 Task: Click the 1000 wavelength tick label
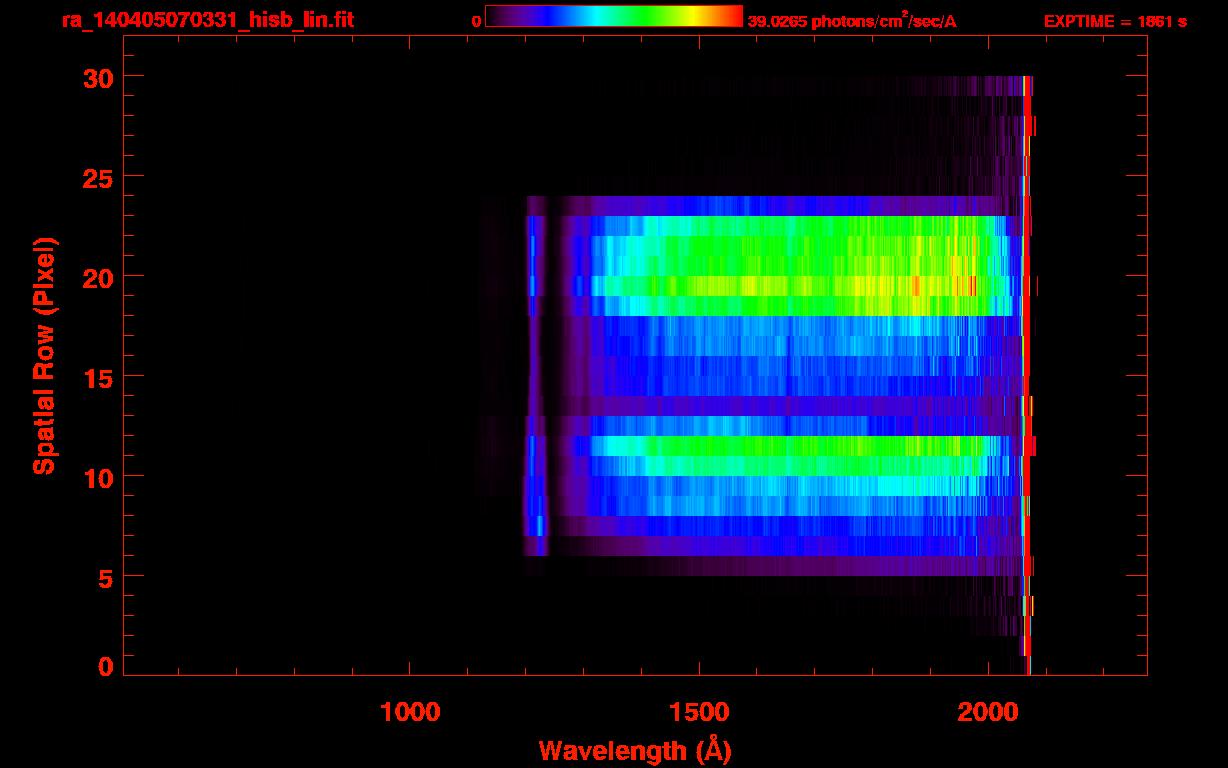point(410,712)
